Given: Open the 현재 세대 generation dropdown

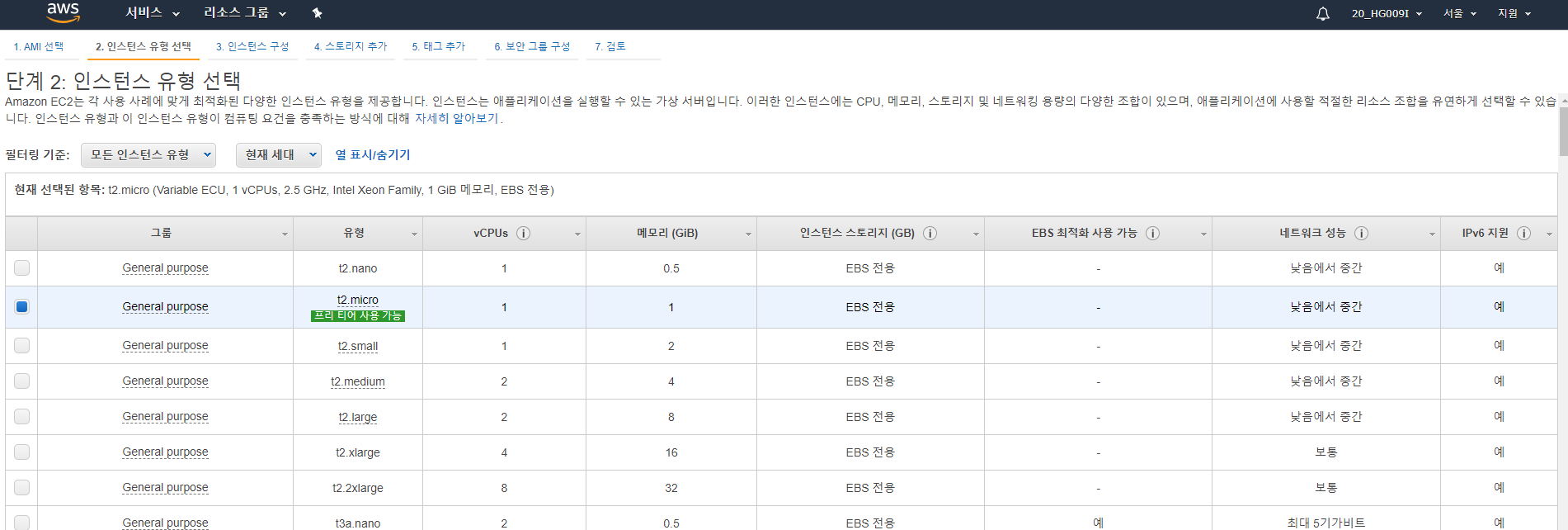Looking at the screenshot, I should tap(278, 155).
